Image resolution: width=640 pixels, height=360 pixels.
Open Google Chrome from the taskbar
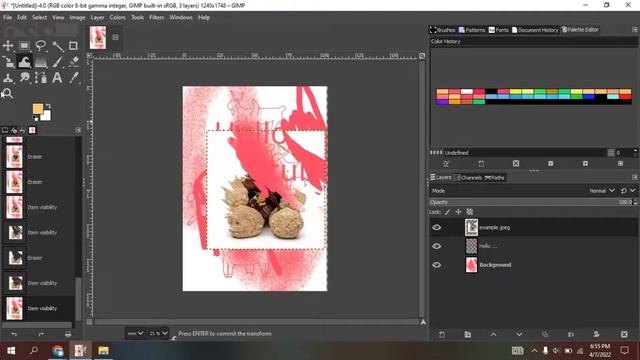click(x=58, y=351)
